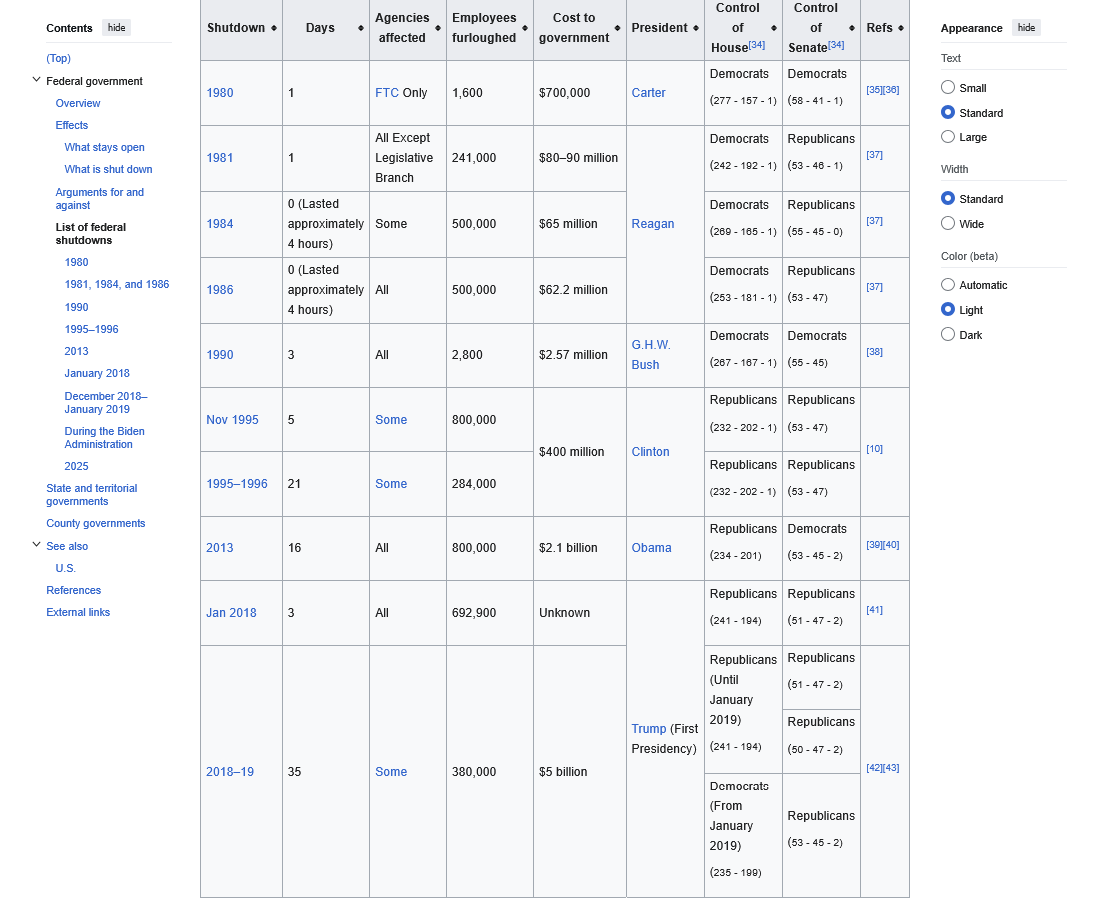Open the FTC agency link
This screenshot has width=1113, height=900.
coord(386,93)
